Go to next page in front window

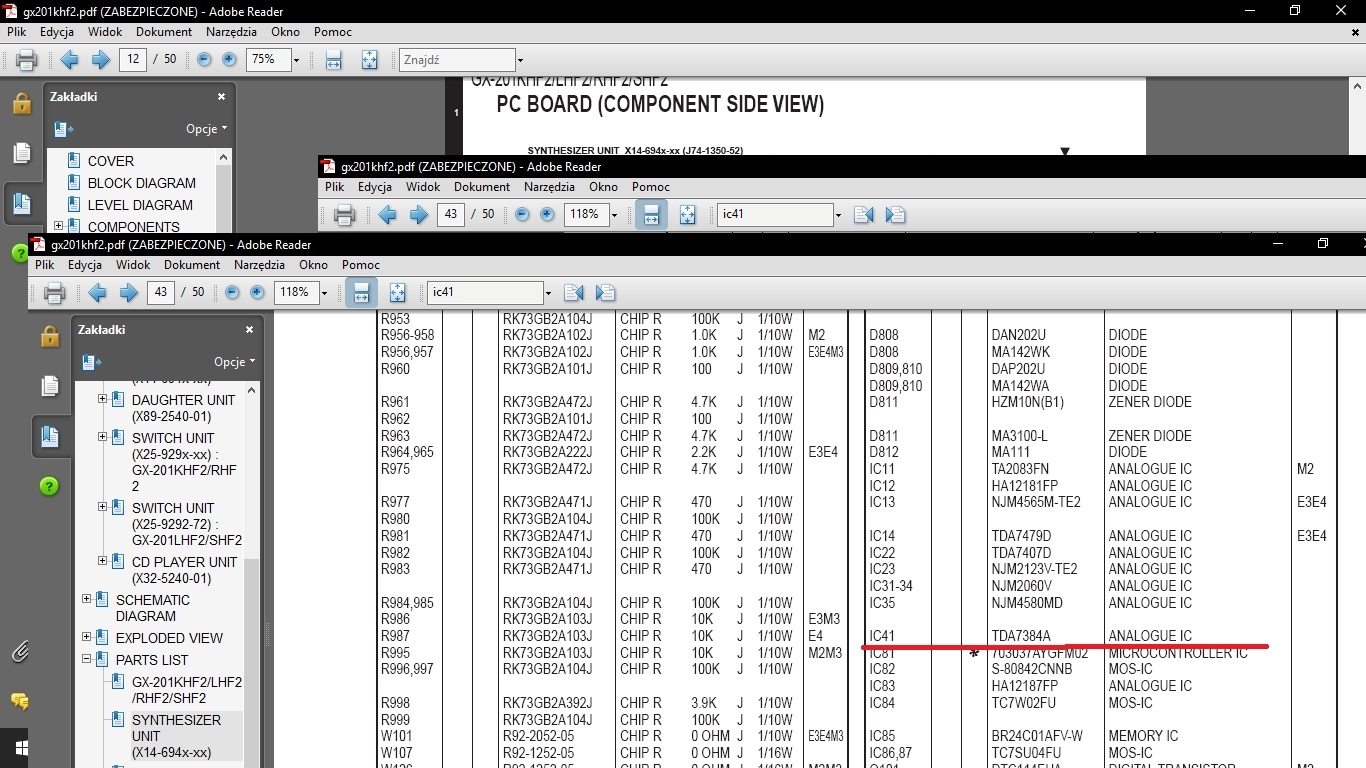pos(129,293)
